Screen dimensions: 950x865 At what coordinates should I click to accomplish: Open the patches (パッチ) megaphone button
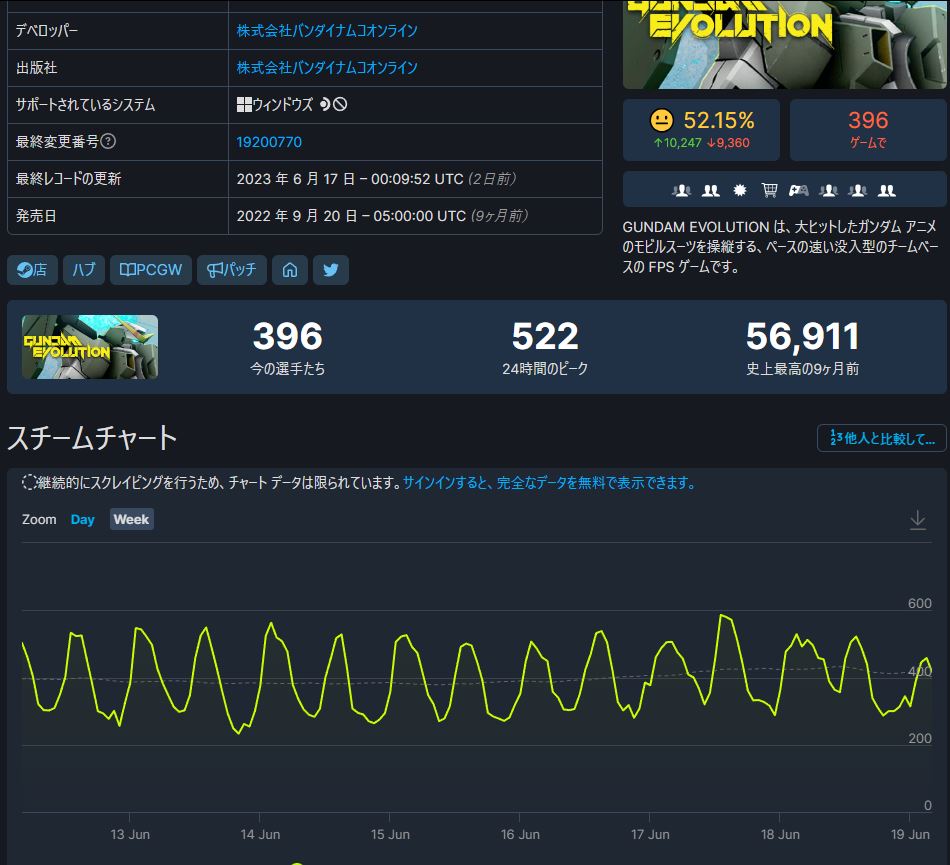[231, 270]
